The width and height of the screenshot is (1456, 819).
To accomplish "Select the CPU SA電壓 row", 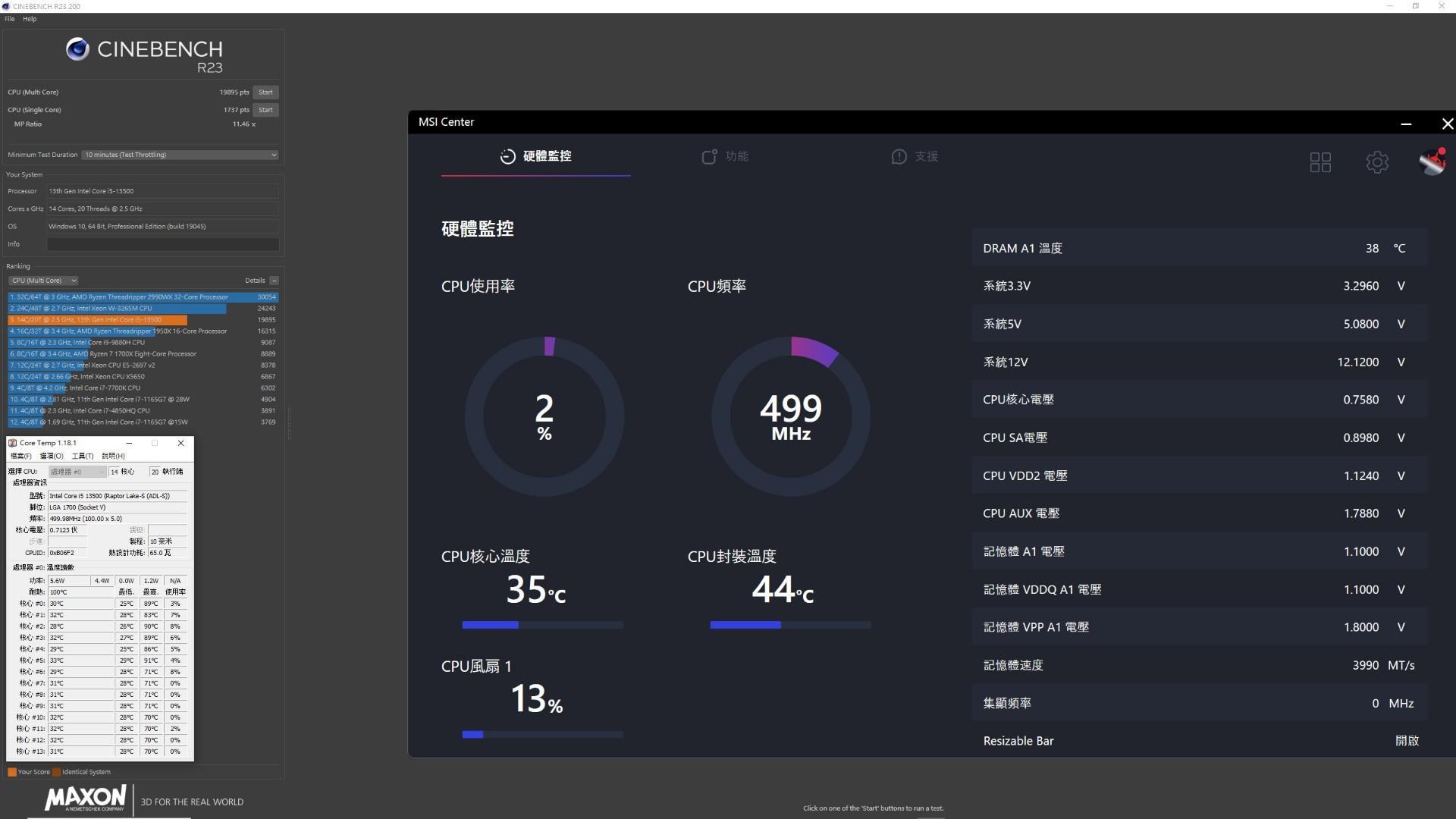I will point(1200,438).
